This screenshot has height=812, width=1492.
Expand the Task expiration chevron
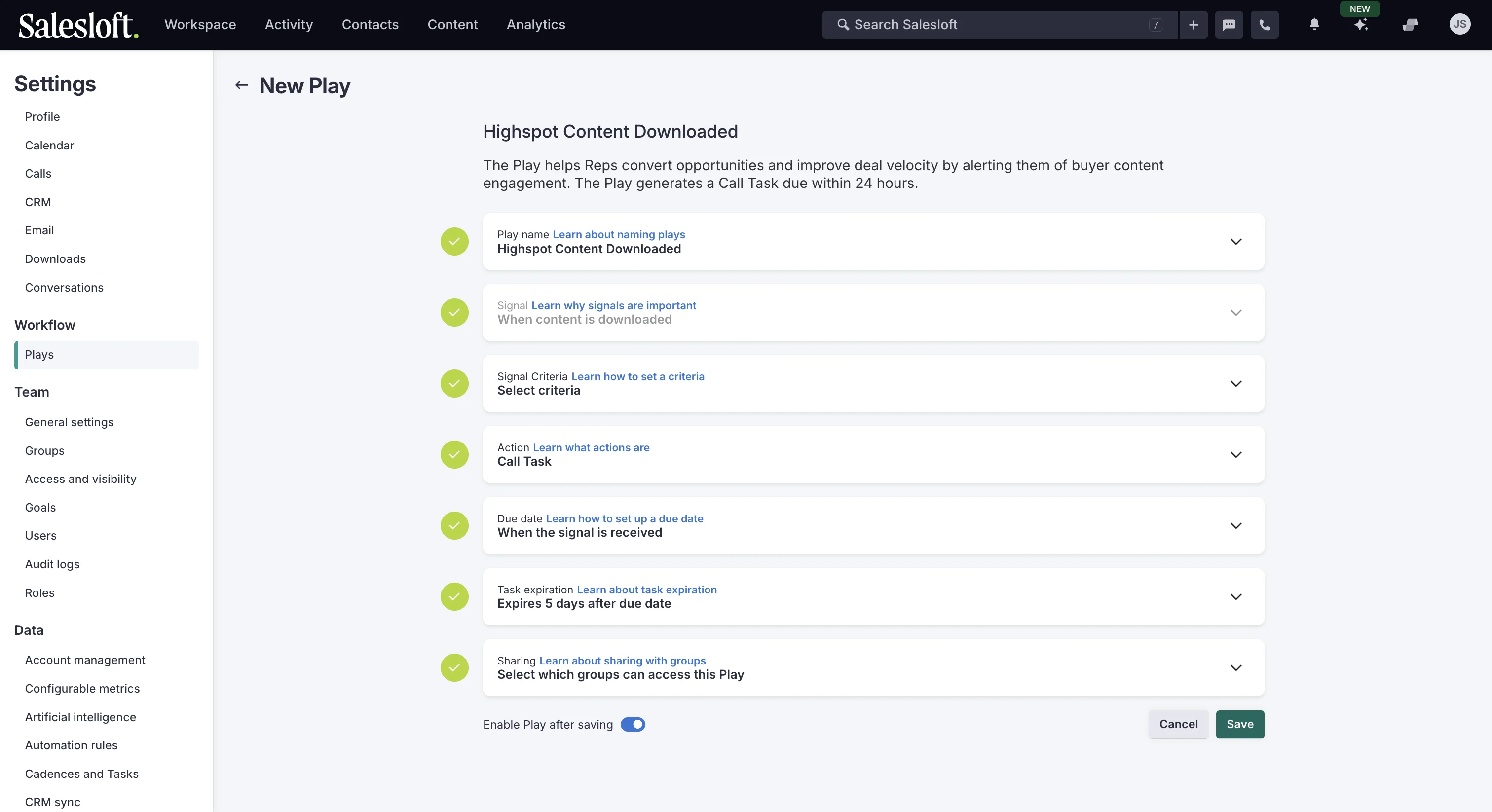click(x=1236, y=596)
